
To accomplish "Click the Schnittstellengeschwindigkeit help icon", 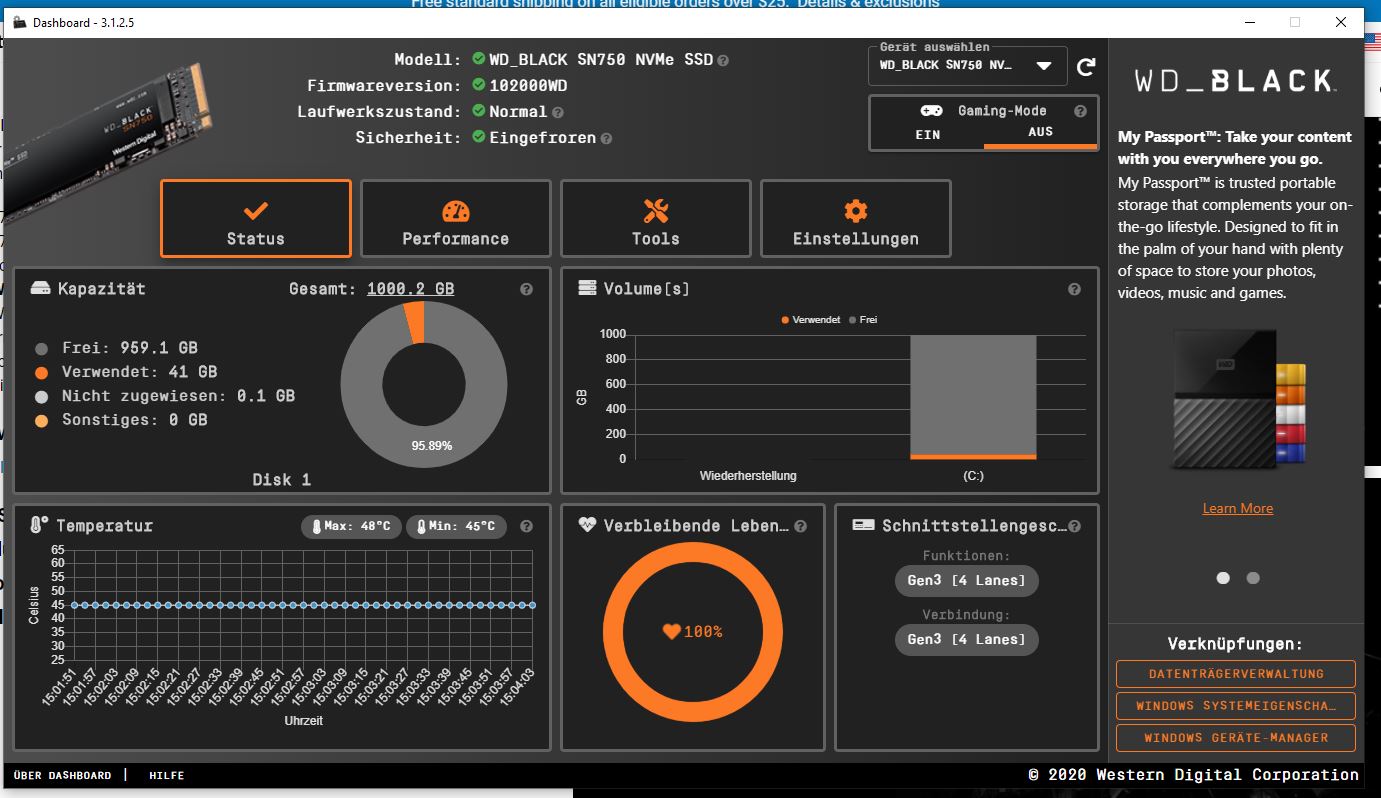I will tap(1074, 526).
